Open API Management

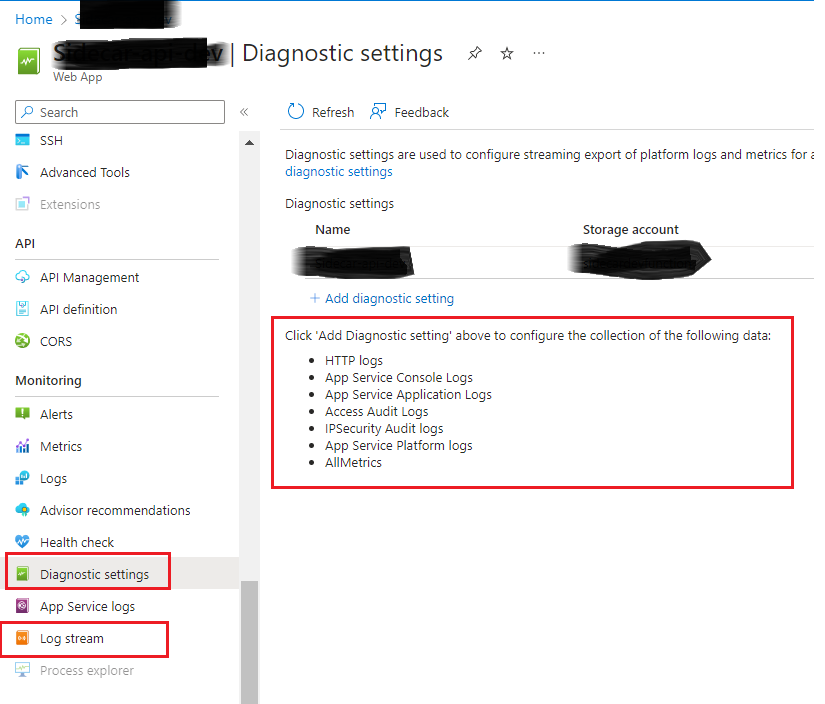(89, 277)
